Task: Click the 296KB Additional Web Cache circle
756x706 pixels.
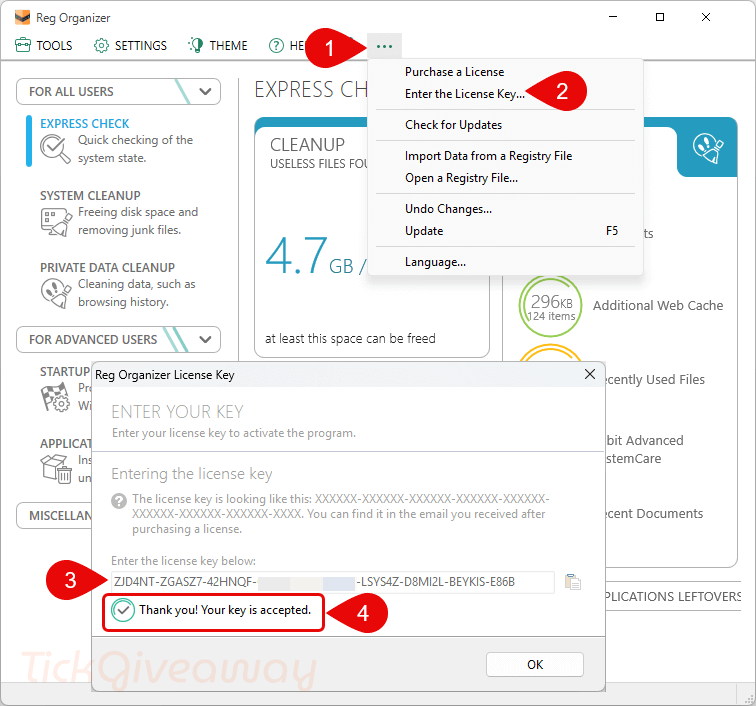Action: (550, 306)
